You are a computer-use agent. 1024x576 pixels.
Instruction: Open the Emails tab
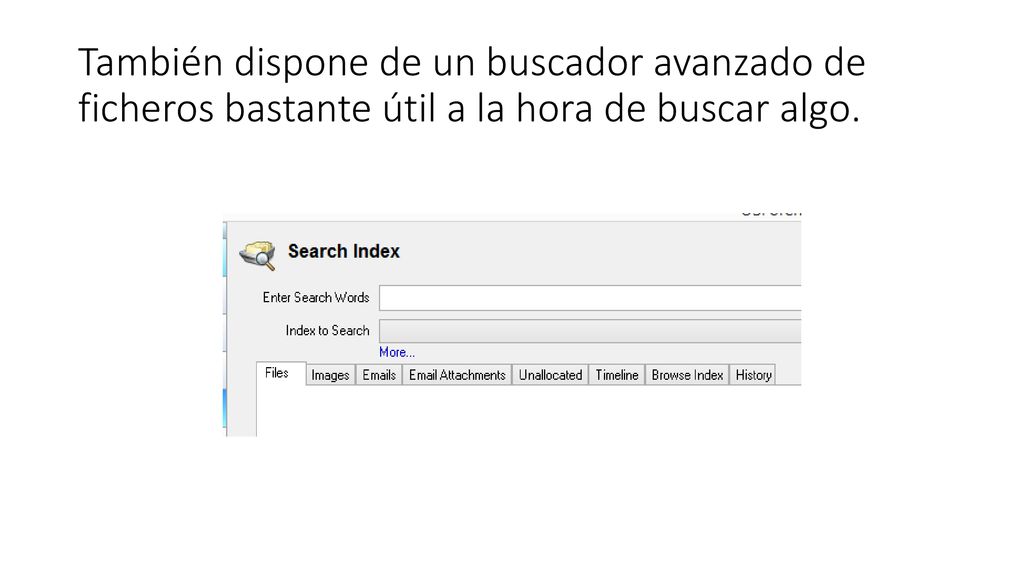(x=379, y=375)
